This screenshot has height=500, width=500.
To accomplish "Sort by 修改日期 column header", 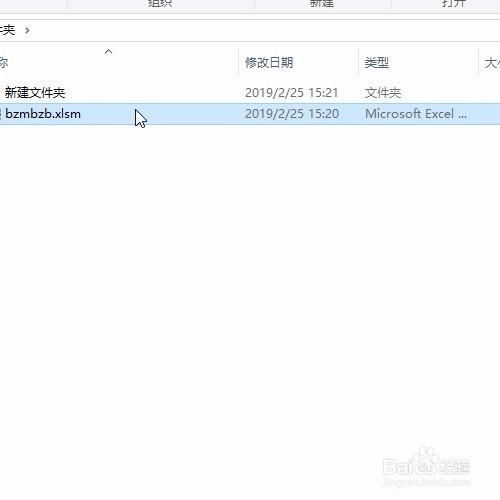I will coord(269,63).
